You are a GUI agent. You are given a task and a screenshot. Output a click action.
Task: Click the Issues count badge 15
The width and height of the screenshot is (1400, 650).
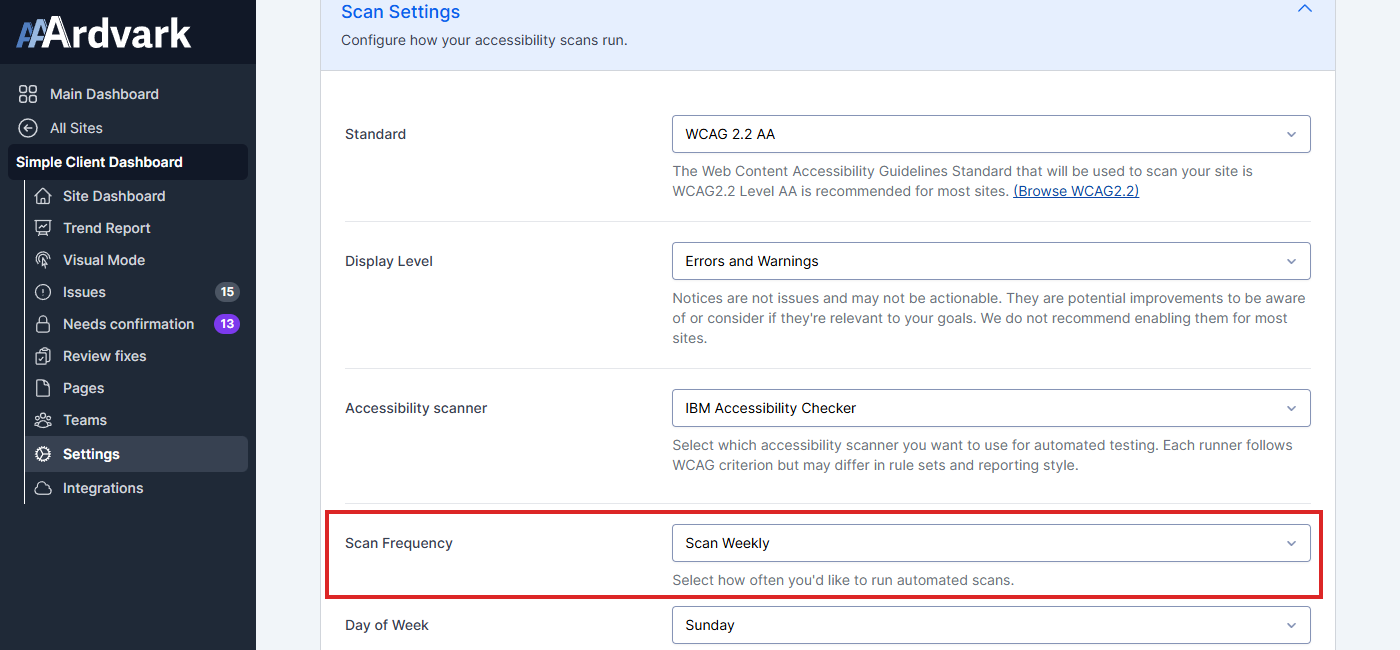click(227, 292)
